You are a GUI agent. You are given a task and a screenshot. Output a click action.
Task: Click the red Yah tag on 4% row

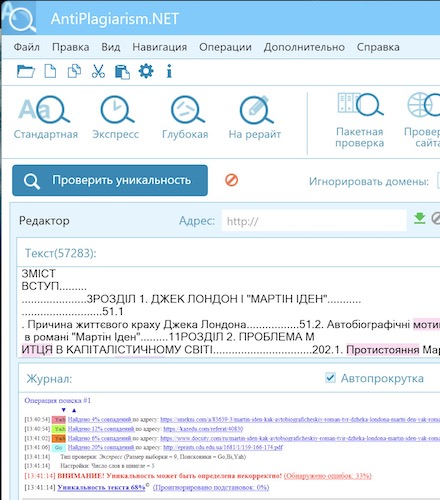coord(59,419)
